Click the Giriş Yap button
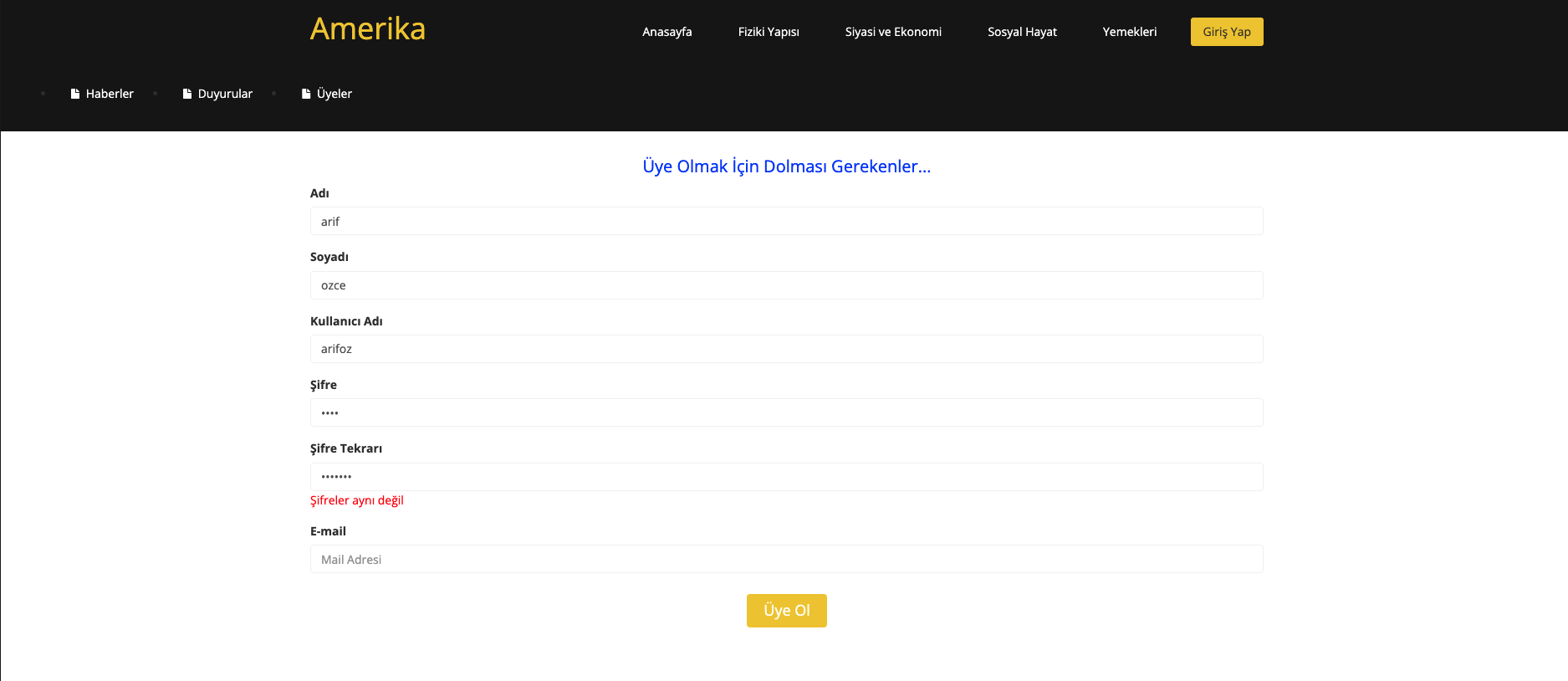The height and width of the screenshot is (681, 1568). (1227, 32)
